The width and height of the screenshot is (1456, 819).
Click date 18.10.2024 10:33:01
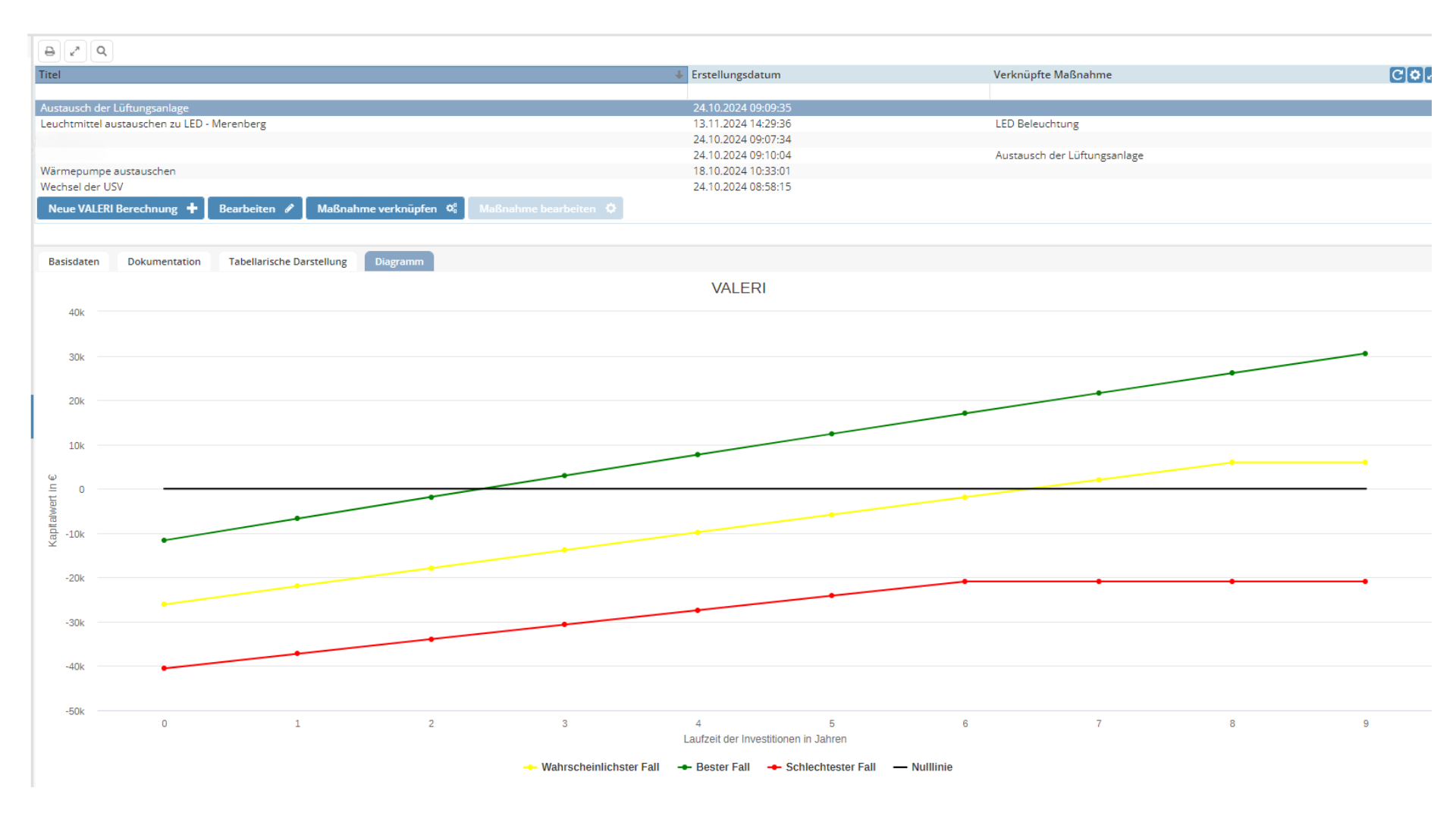click(x=742, y=171)
